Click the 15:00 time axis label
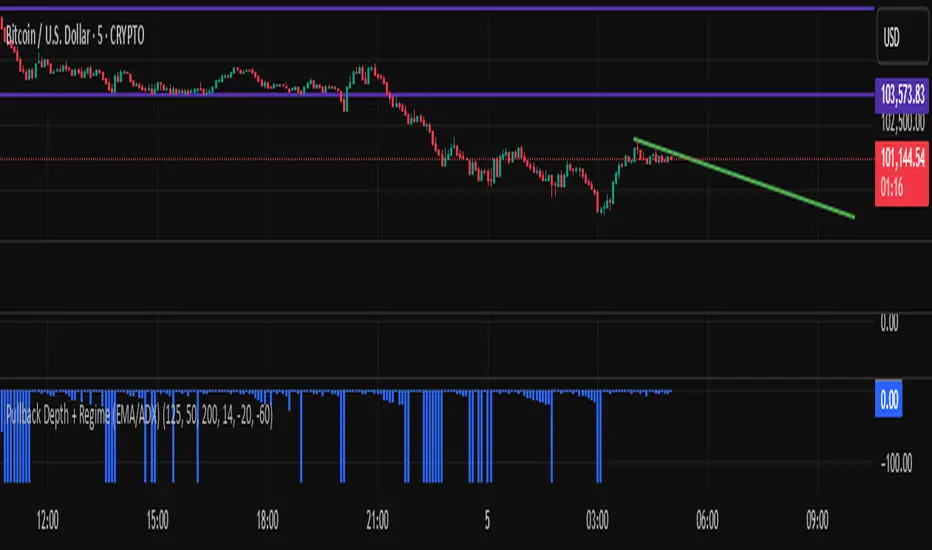 point(158,521)
